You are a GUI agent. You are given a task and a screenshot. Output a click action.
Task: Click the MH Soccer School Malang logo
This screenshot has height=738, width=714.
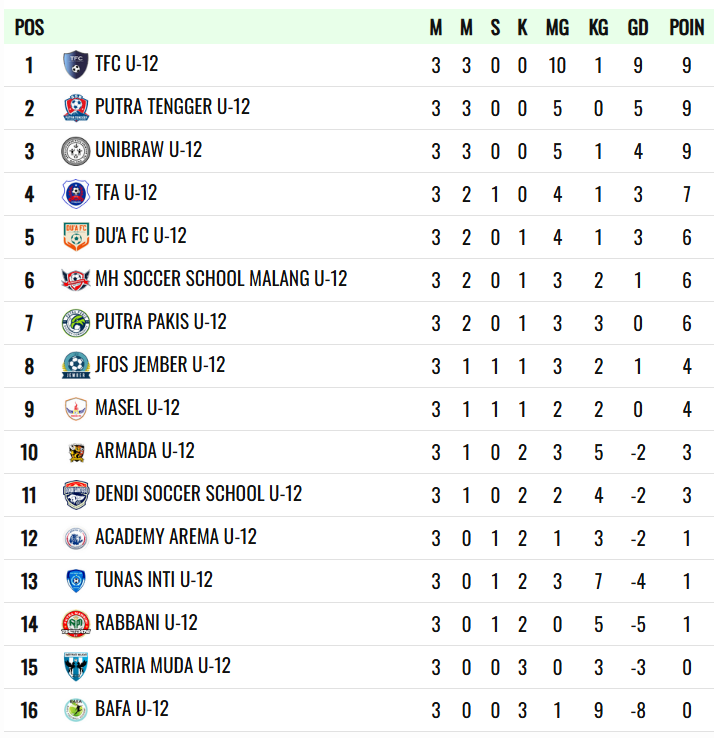coord(76,280)
